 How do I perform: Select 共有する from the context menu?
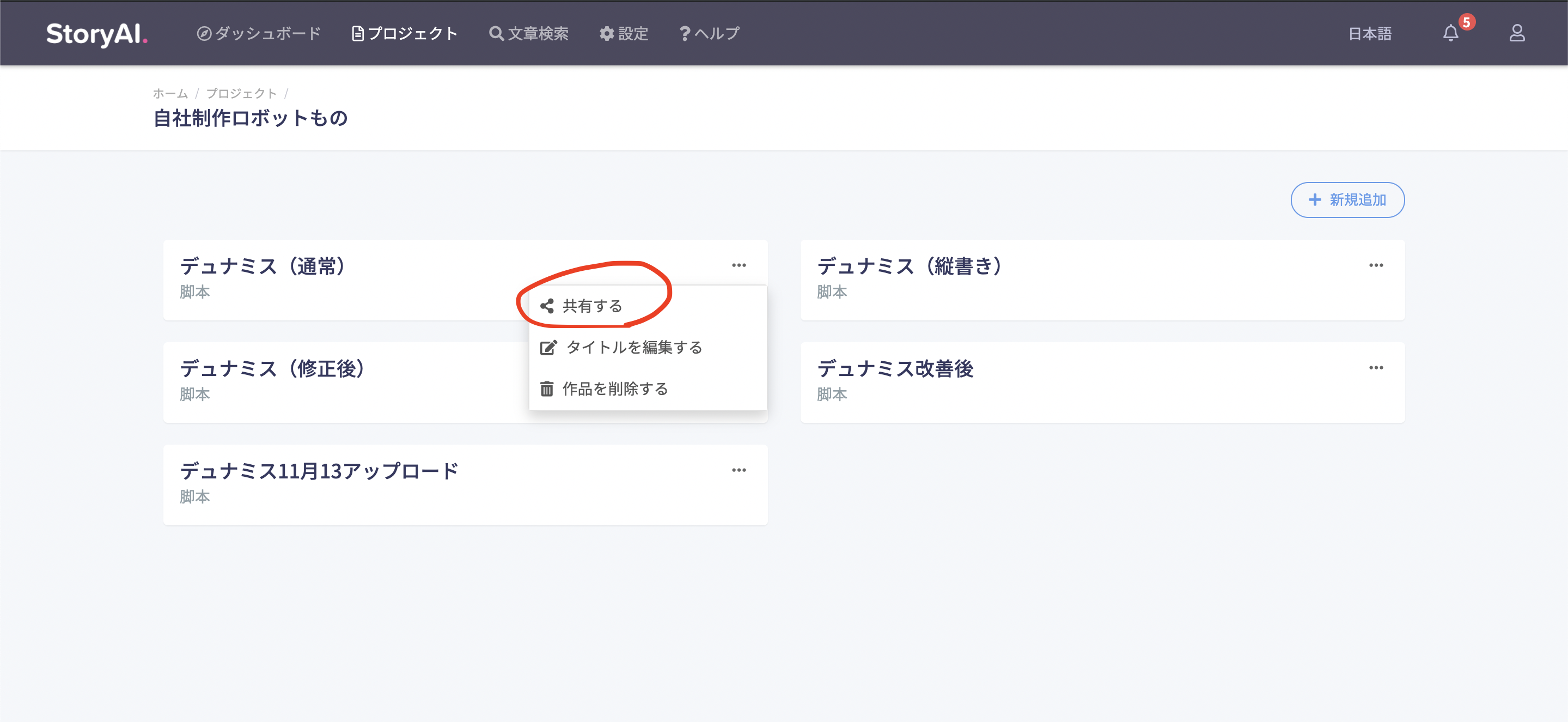[x=591, y=306]
